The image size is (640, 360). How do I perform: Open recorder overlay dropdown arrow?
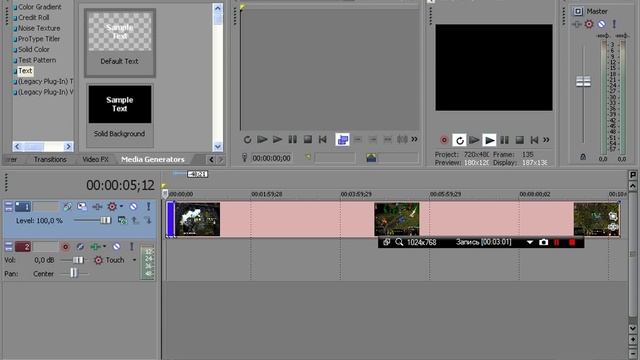(529, 242)
